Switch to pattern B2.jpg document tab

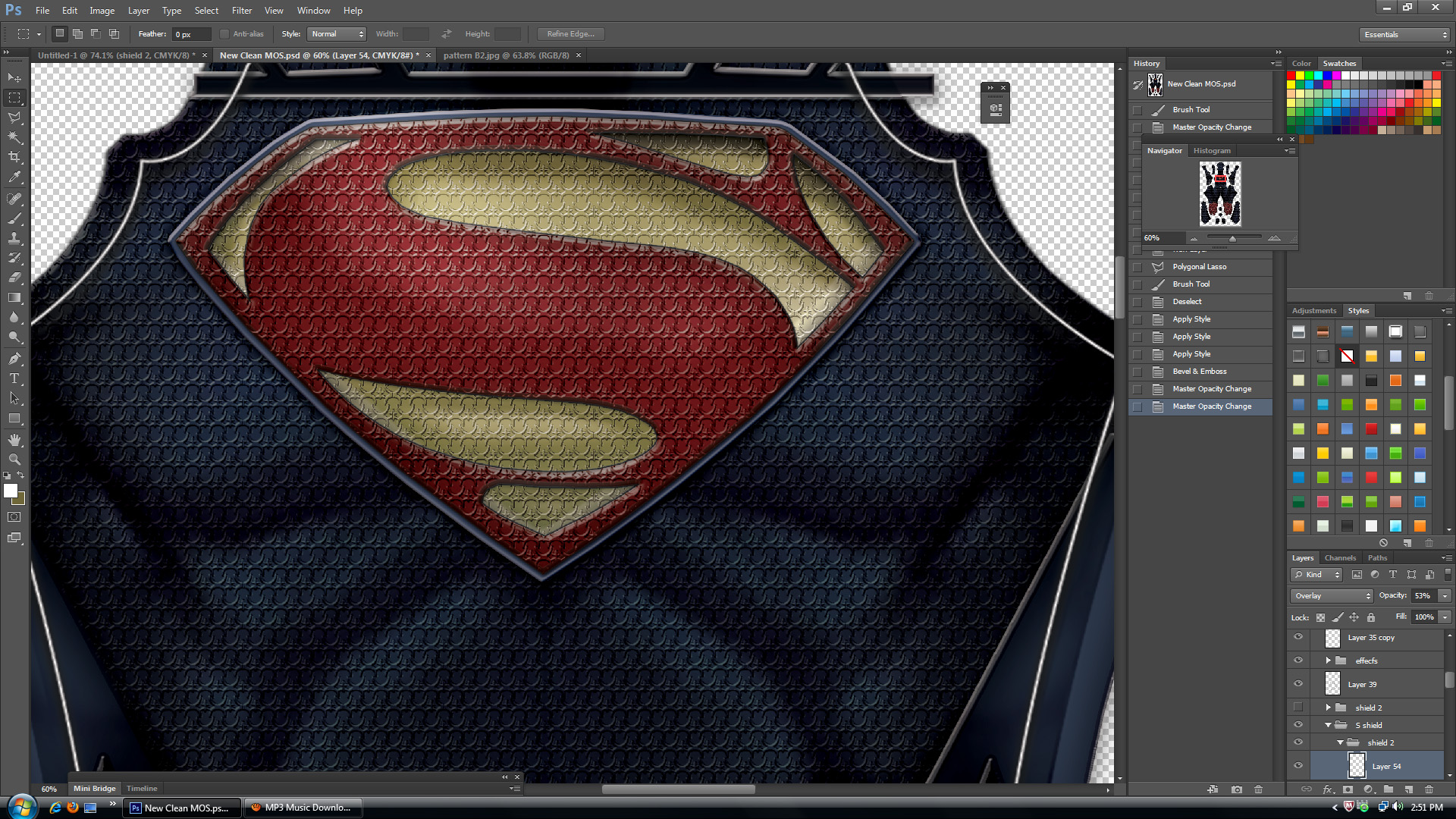tap(506, 55)
